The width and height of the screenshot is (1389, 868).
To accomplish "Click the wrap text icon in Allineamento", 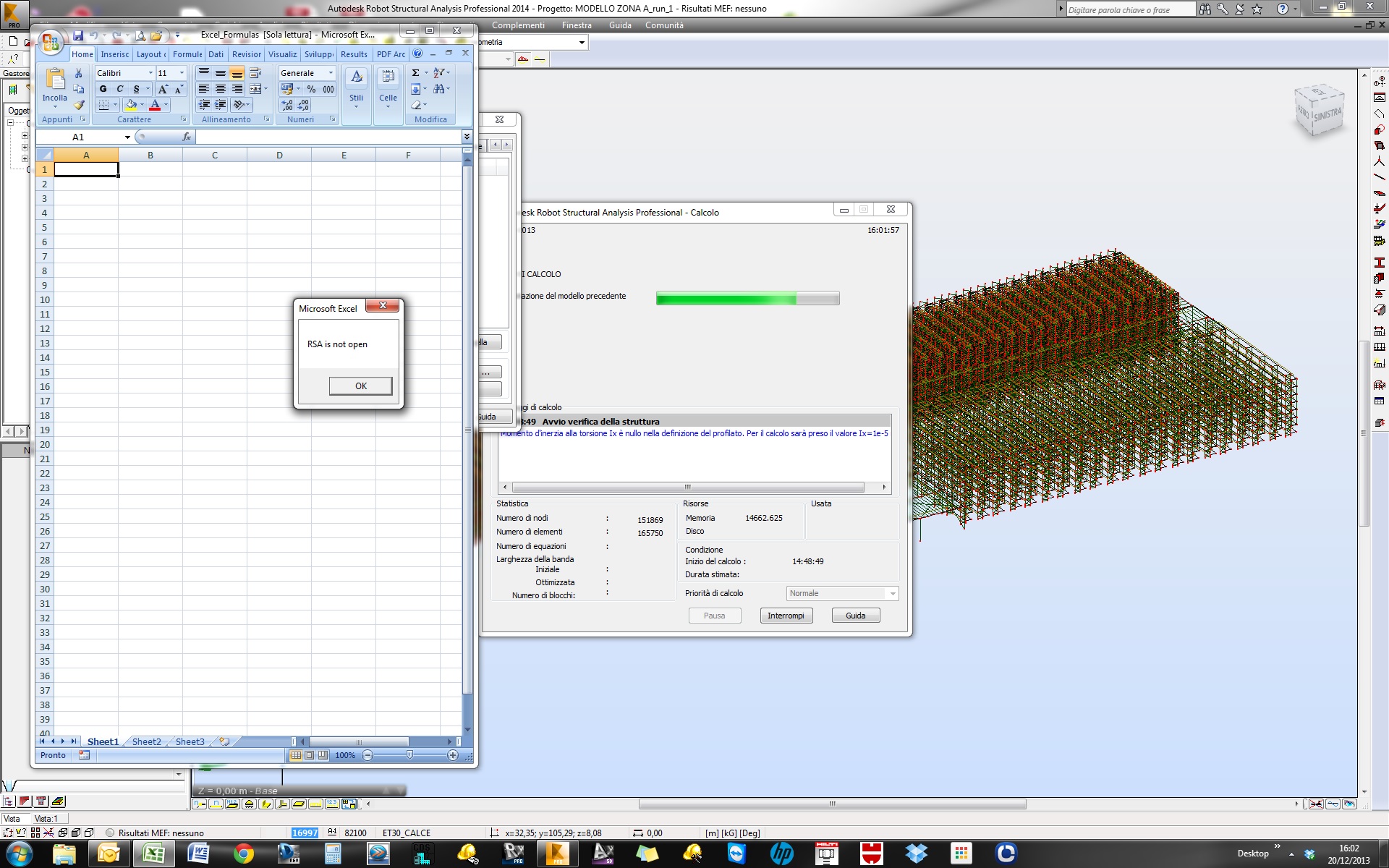I will pos(255,73).
